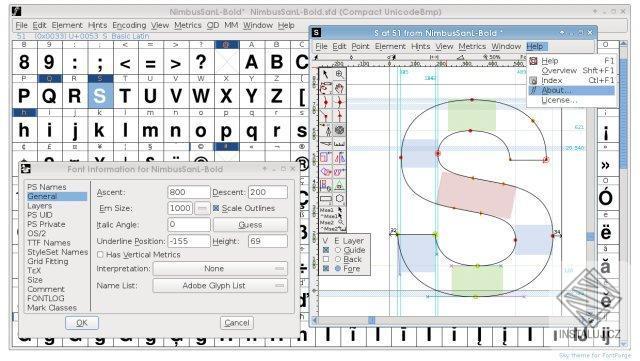Viewport: 640px width, 361px height.
Task: Open CID menu in main window
Action: (213, 25)
